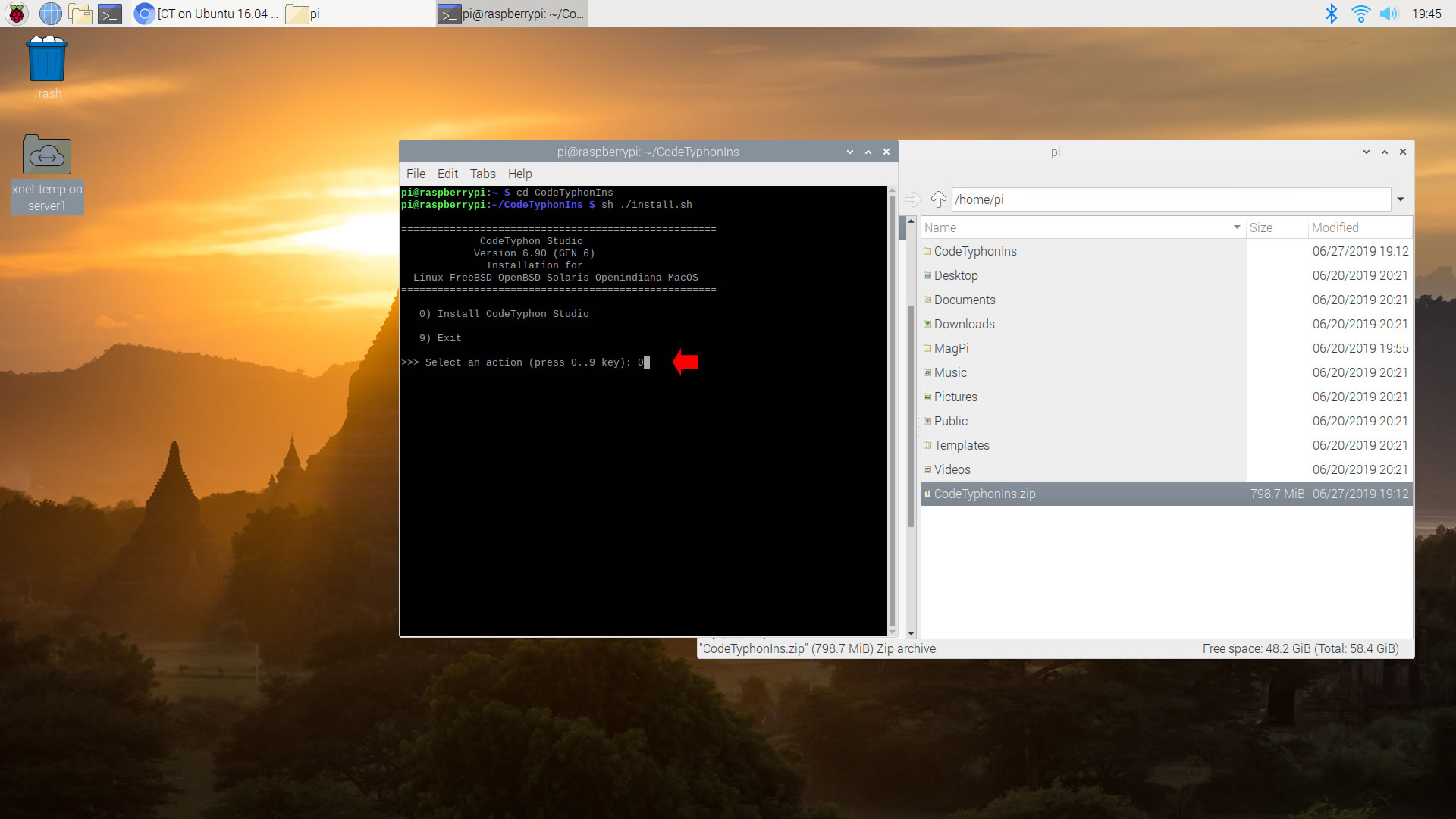Open the terminal Edit menu
This screenshot has width=1456, height=819.
tap(447, 174)
